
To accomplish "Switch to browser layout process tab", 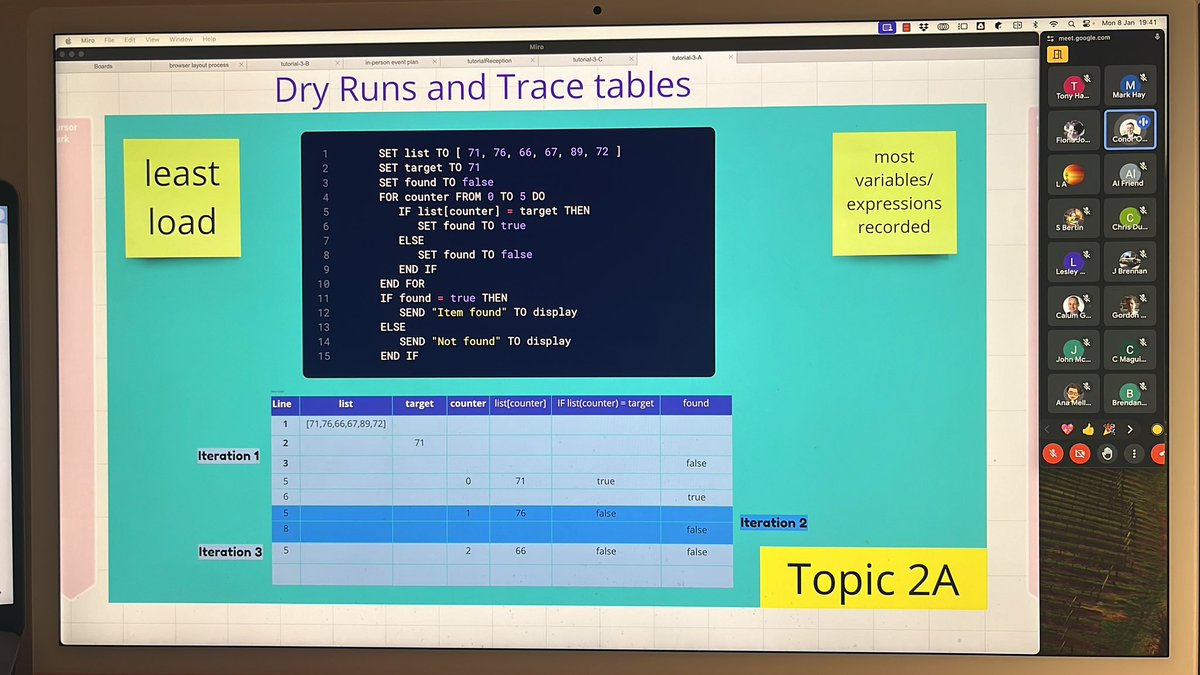I will point(198,65).
